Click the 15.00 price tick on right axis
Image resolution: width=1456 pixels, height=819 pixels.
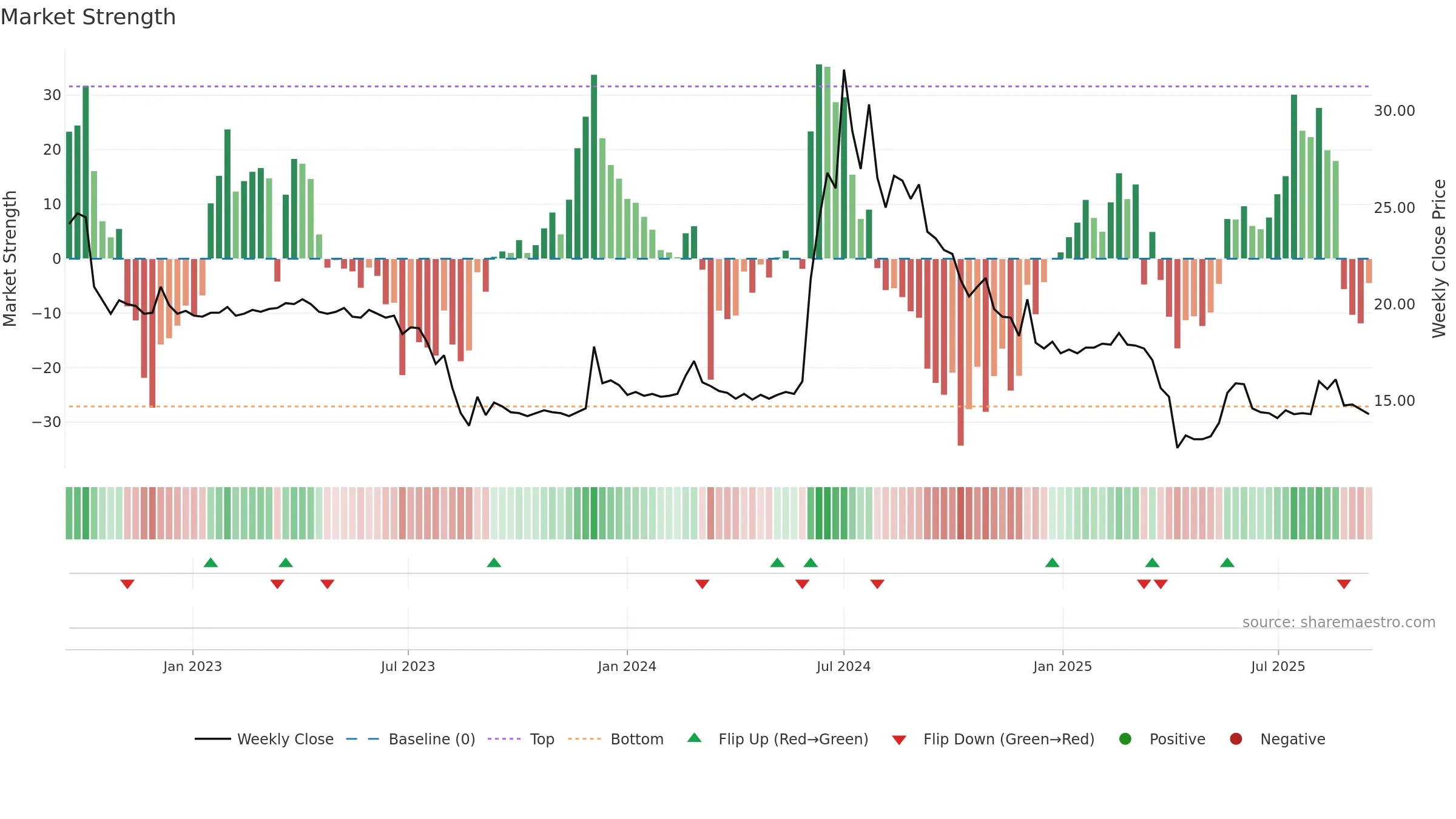click(1394, 400)
